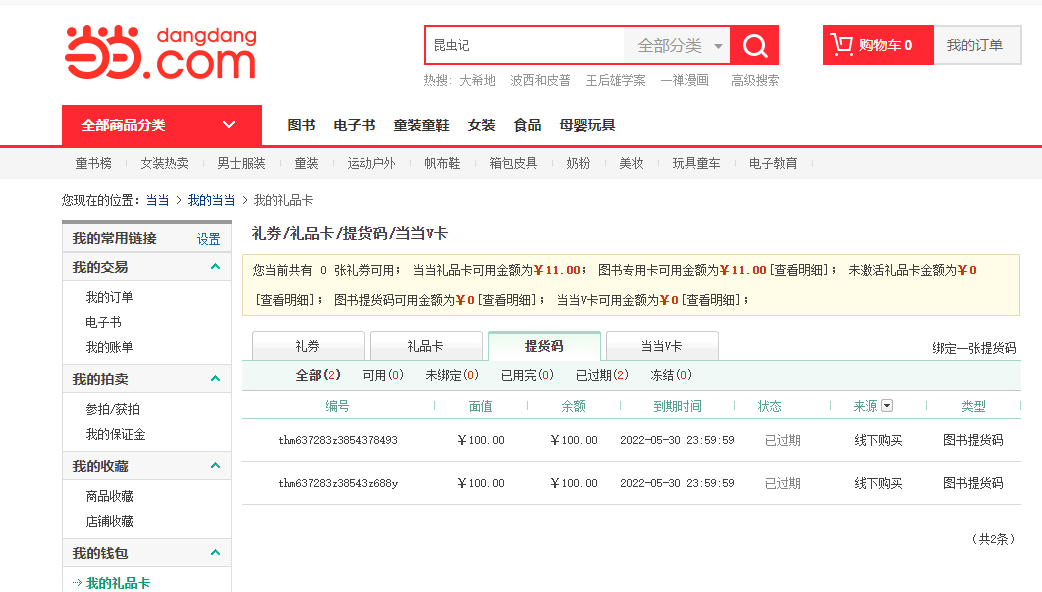The height and width of the screenshot is (592, 1042).
Task: Open hot search 一禅漫画
Action: coord(684,80)
